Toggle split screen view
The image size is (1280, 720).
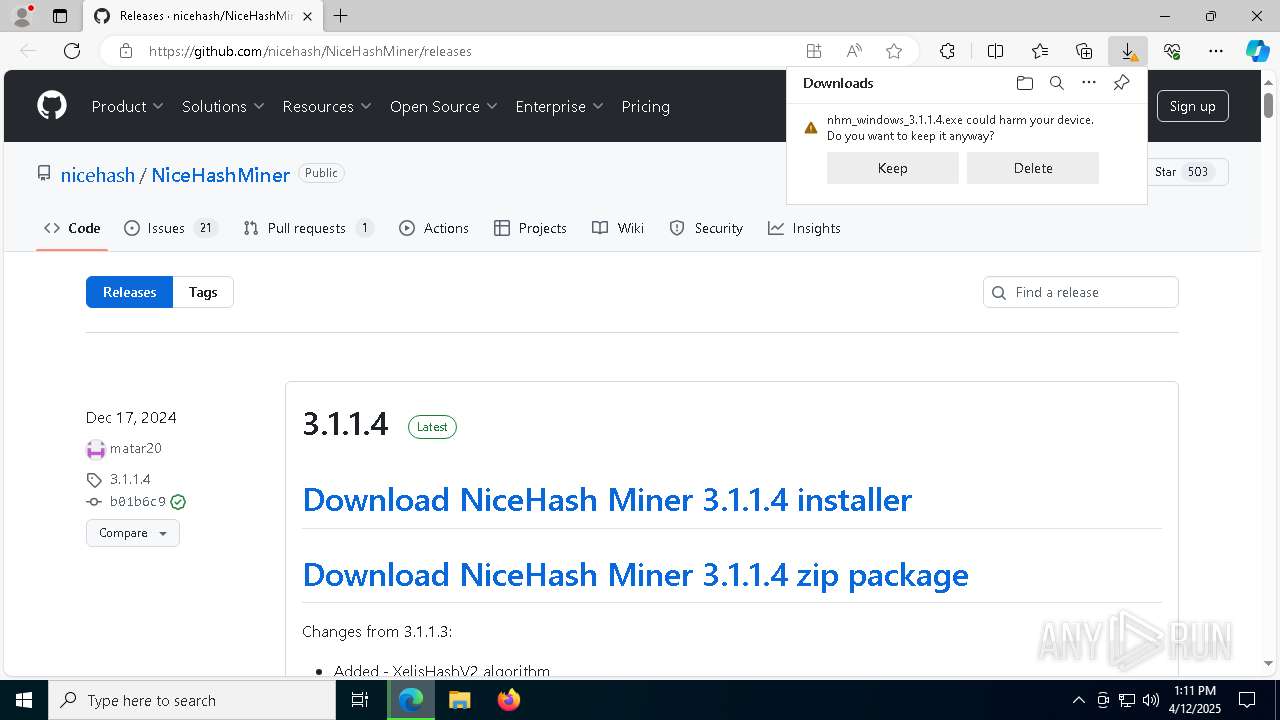[x=995, y=51]
